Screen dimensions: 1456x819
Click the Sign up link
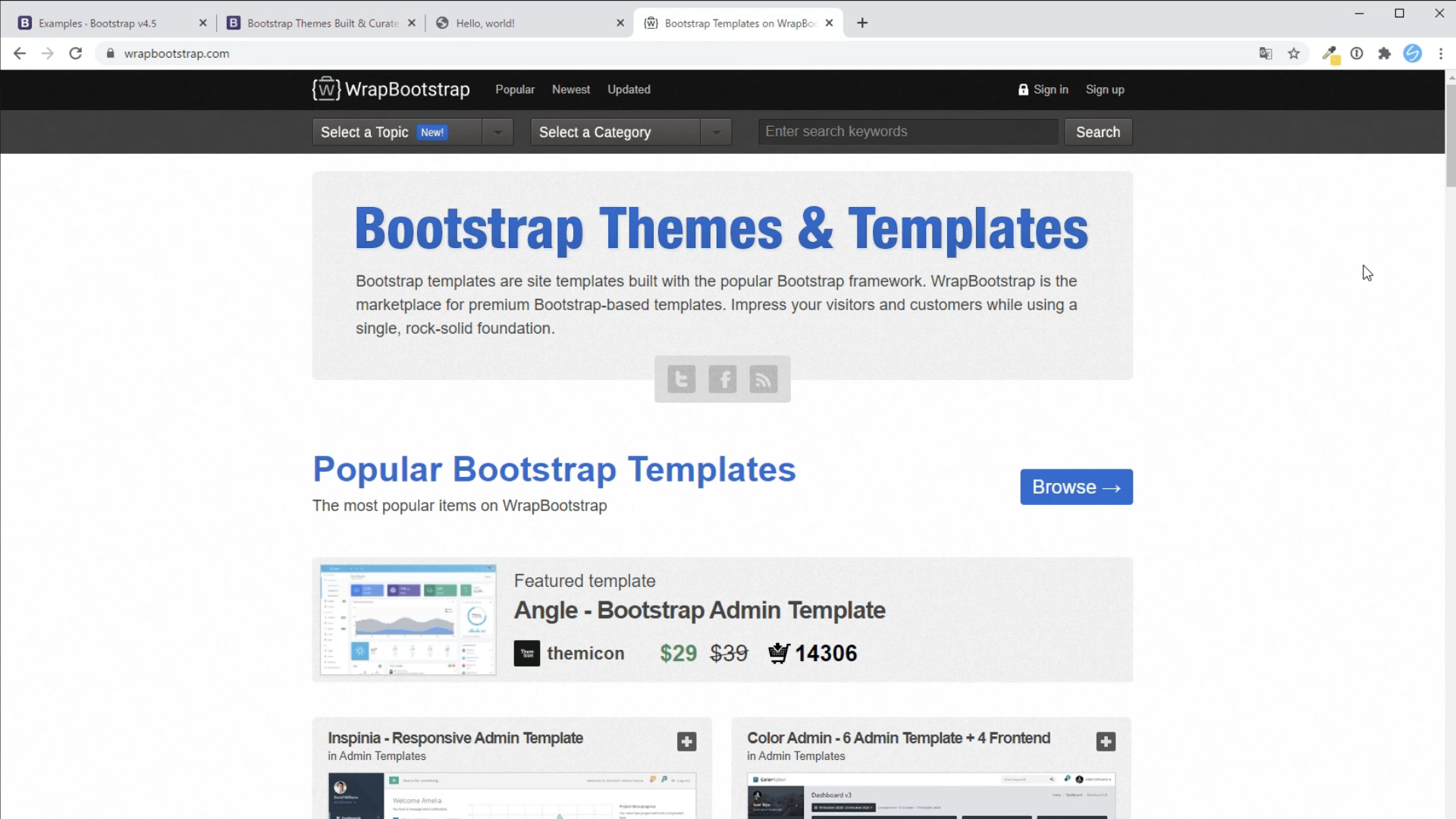pos(1105,89)
